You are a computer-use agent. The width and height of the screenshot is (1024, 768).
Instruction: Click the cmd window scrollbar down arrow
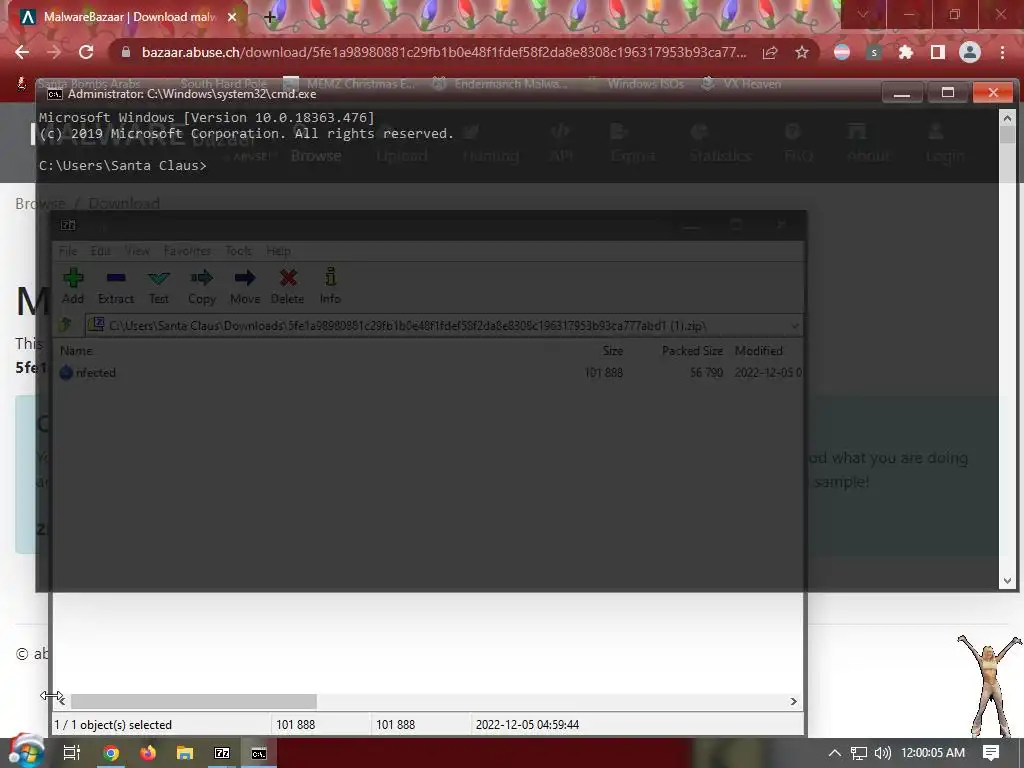1007,581
